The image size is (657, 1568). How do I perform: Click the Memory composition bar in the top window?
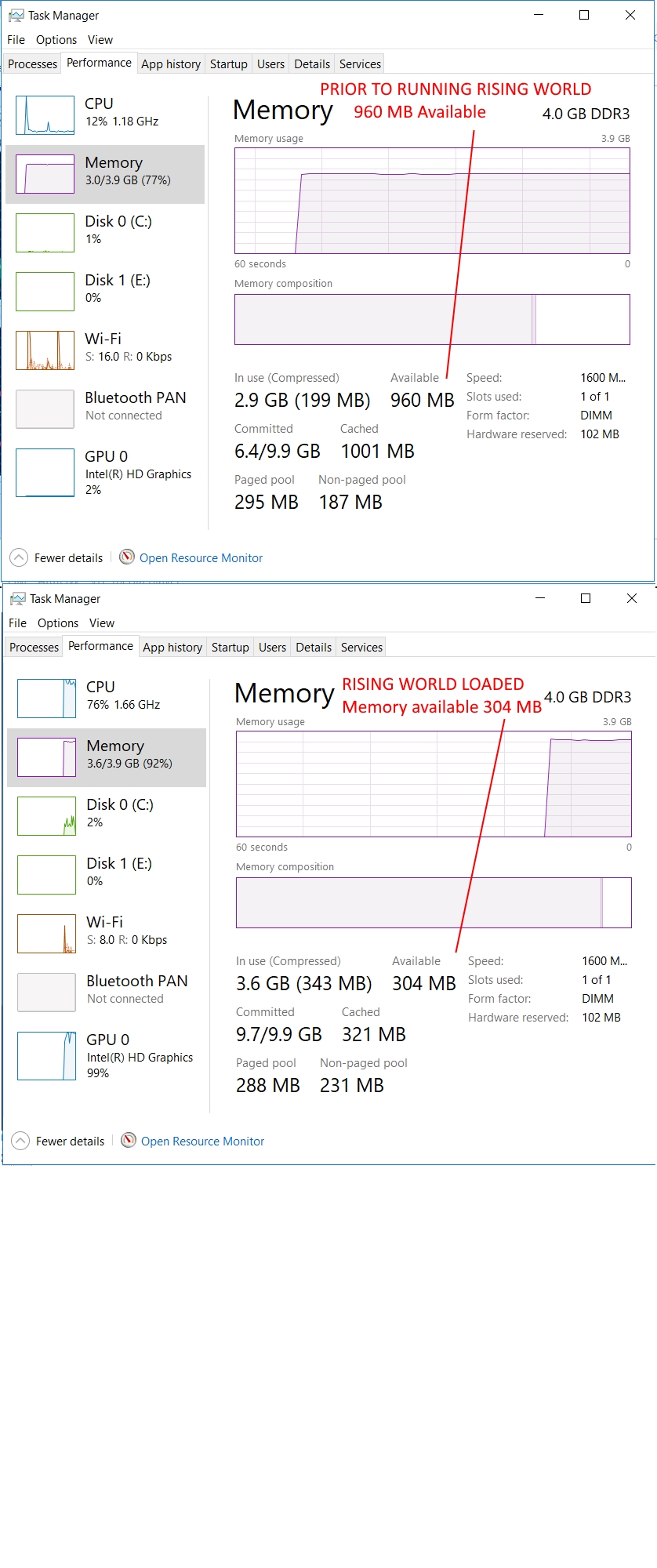pyautogui.click(x=432, y=320)
